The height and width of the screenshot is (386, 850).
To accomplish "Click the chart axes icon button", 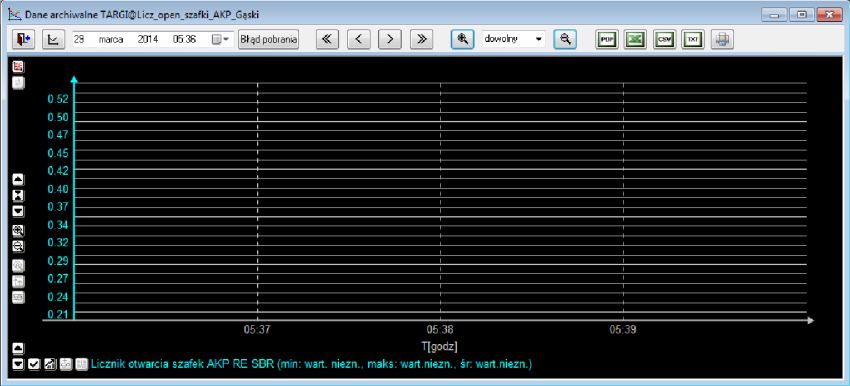I will [x=53, y=39].
